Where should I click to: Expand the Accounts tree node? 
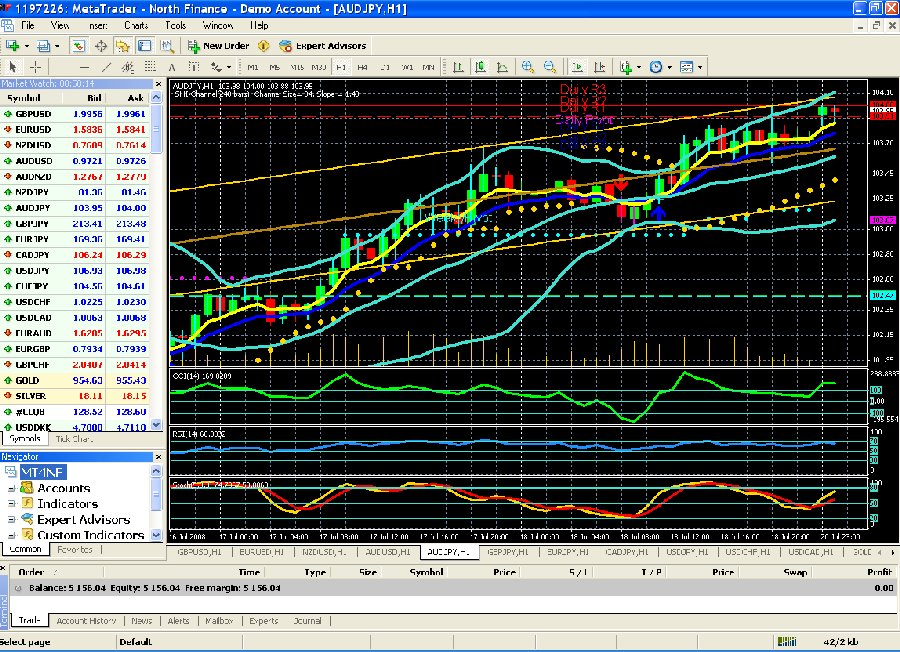point(11,488)
